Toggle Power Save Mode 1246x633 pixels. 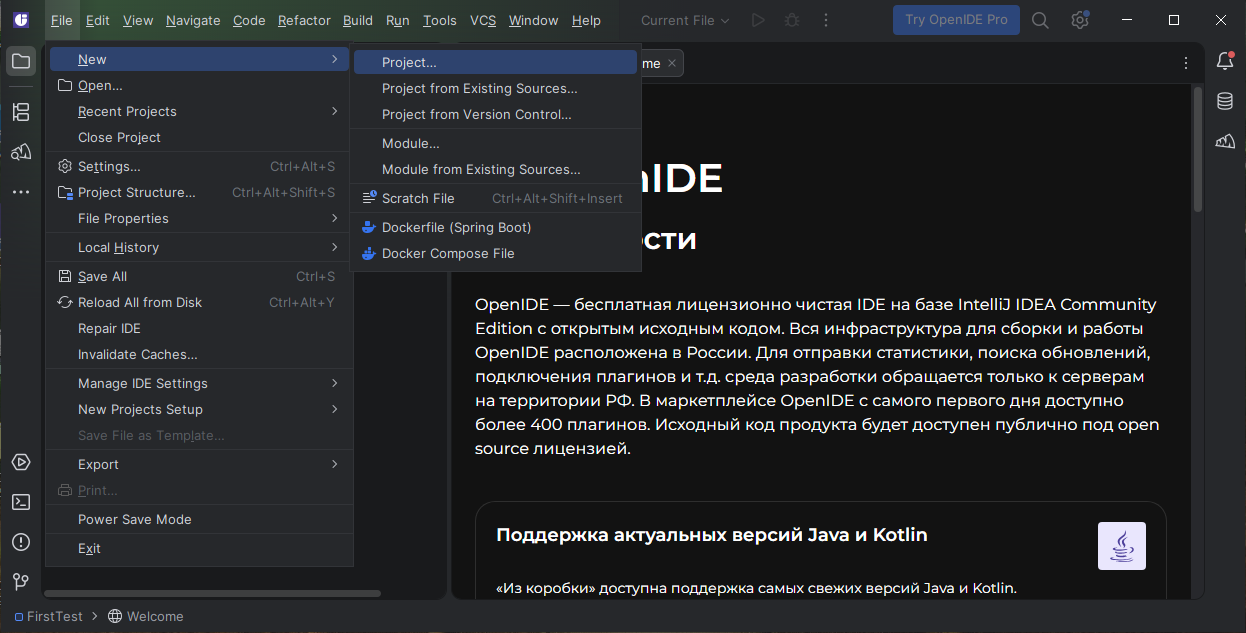click(x=199, y=519)
